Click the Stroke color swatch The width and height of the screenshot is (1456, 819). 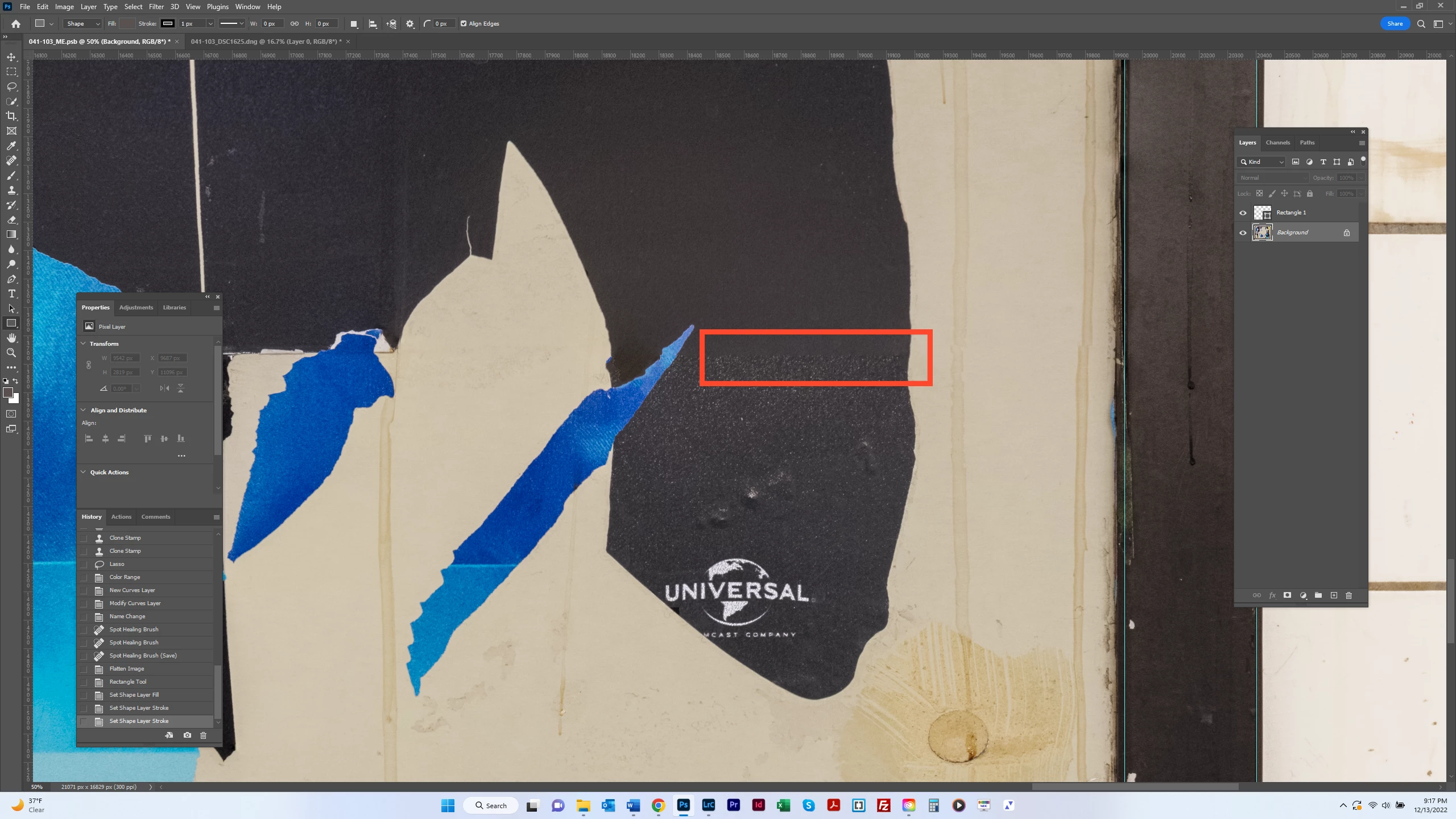(x=167, y=24)
